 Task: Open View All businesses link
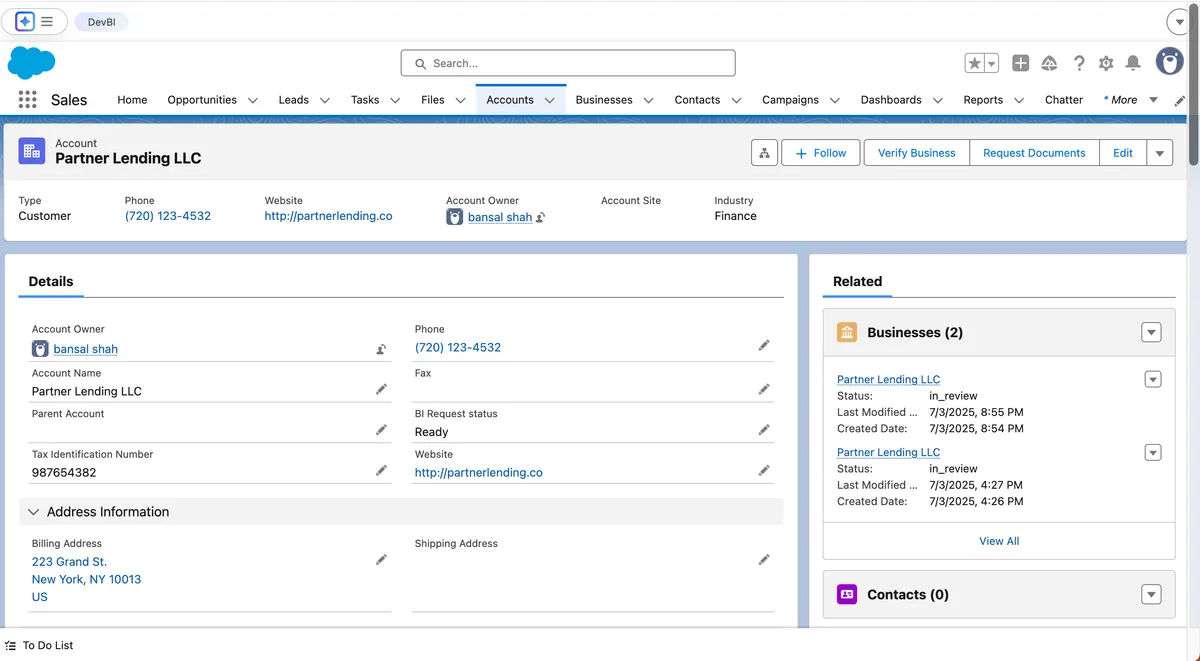click(999, 541)
